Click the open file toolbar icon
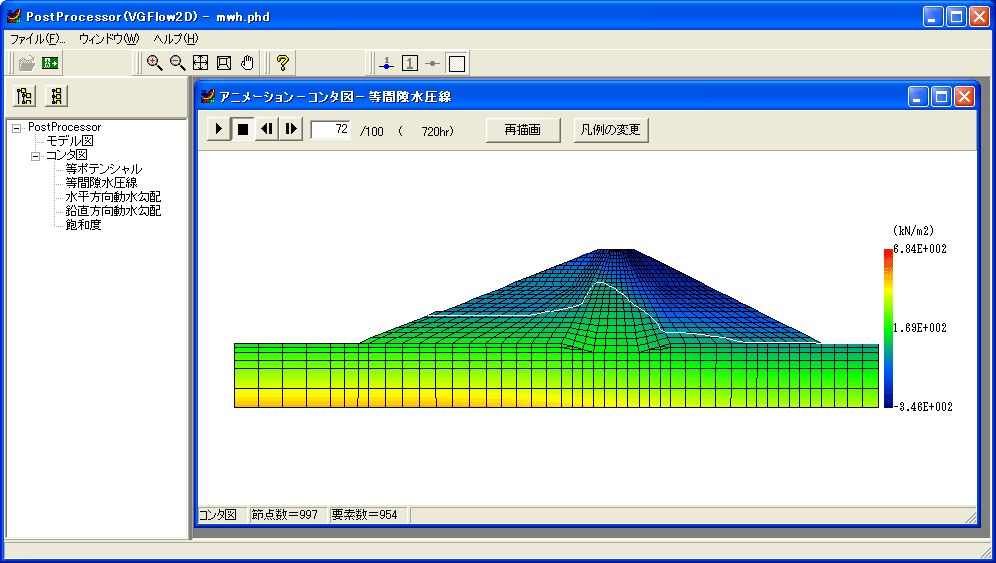Viewport: 996px width, 563px height. coord(27,63)
